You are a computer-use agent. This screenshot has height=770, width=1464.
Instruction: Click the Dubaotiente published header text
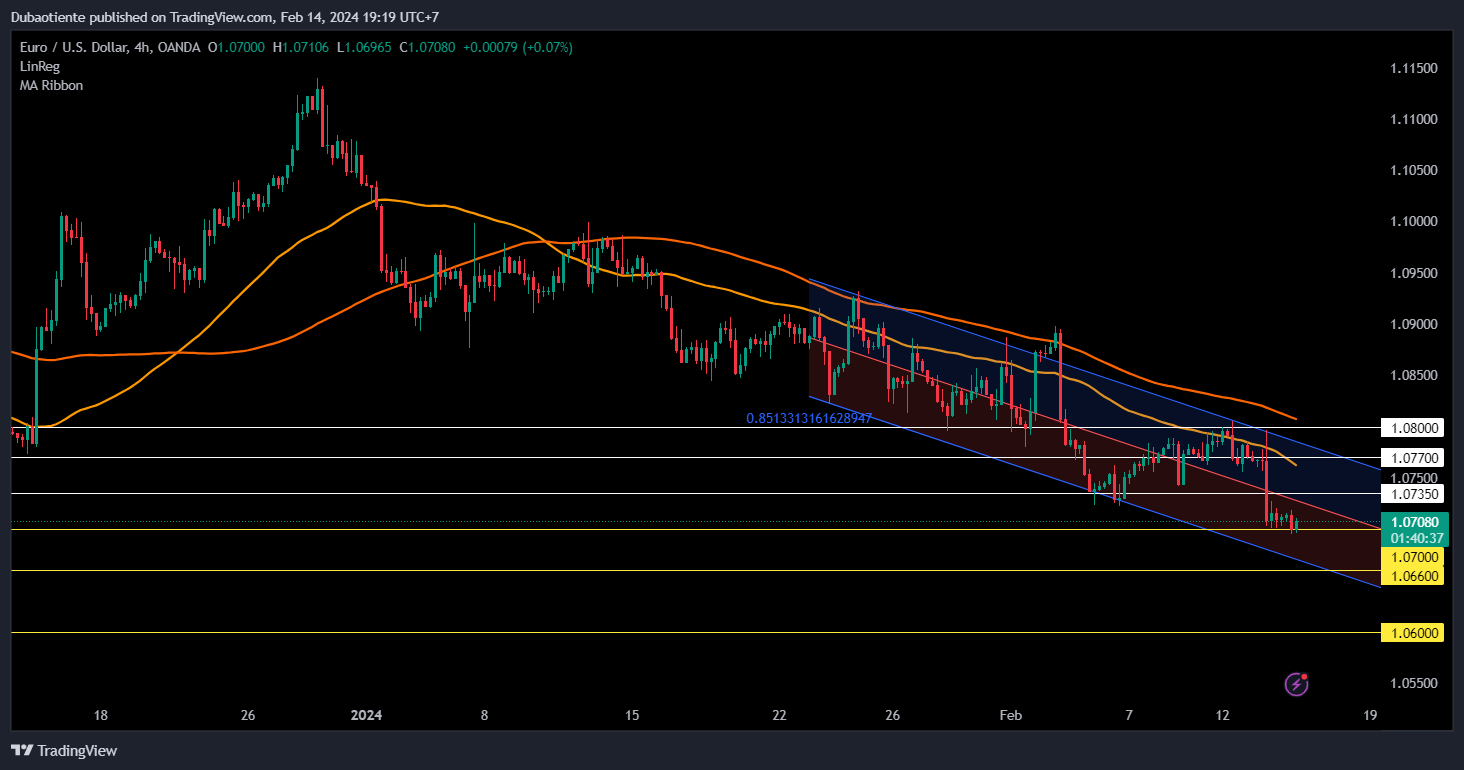coord(225,17)
